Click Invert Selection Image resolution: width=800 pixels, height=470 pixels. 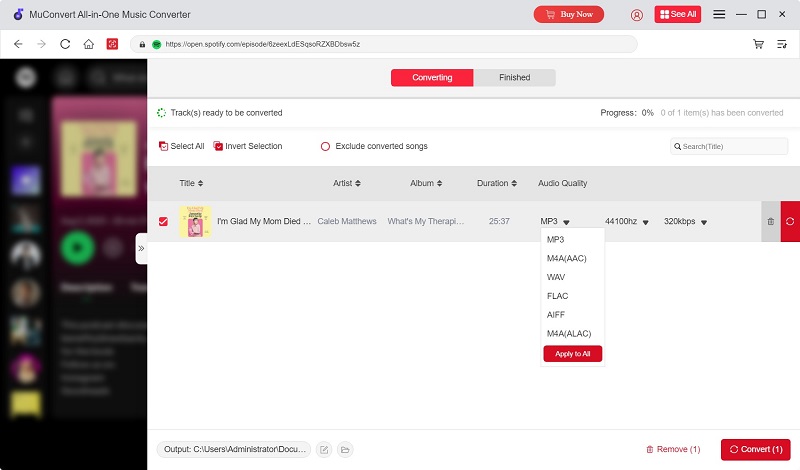tap(247, 146)
